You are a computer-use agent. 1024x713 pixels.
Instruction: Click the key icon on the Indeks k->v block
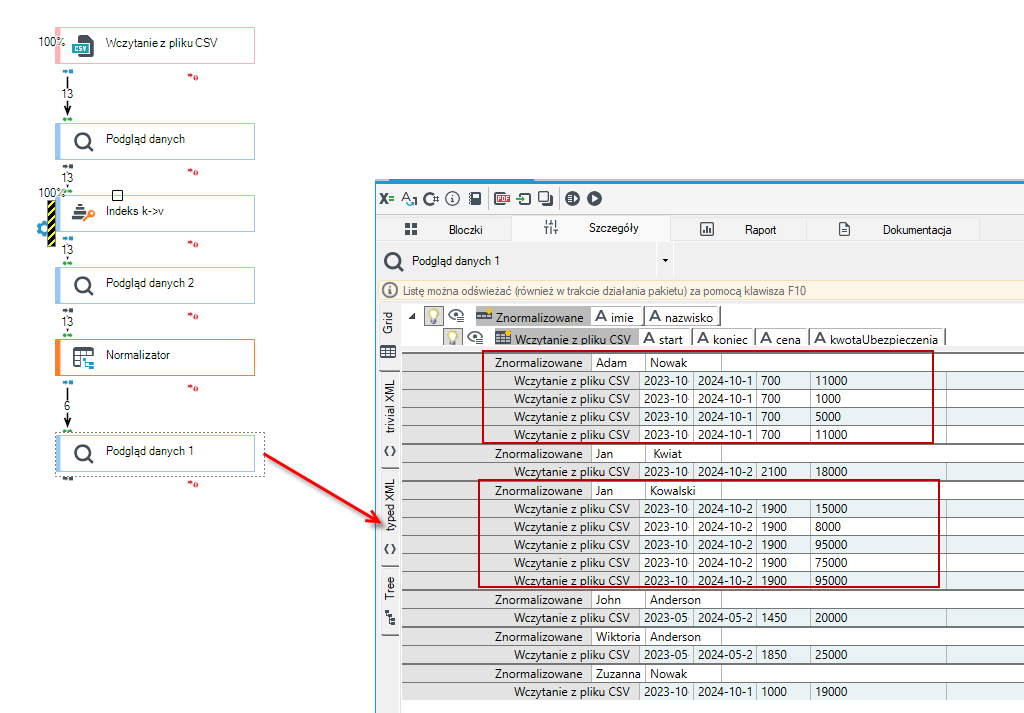coord(83,212)
